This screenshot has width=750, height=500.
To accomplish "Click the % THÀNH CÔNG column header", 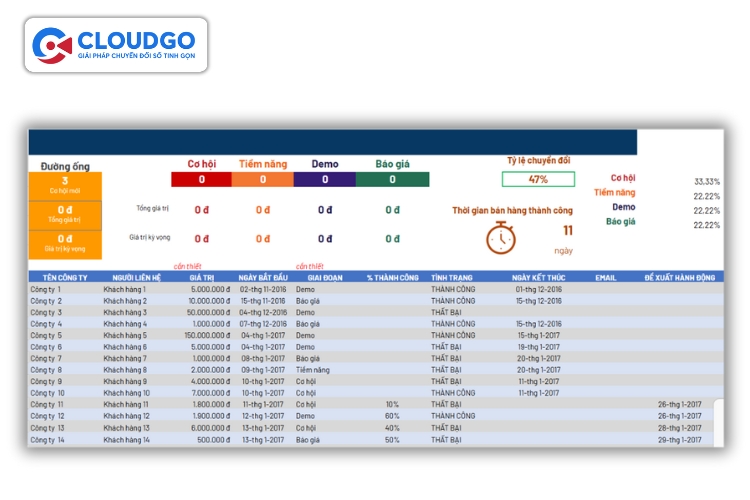I will (x=392, y=277).
